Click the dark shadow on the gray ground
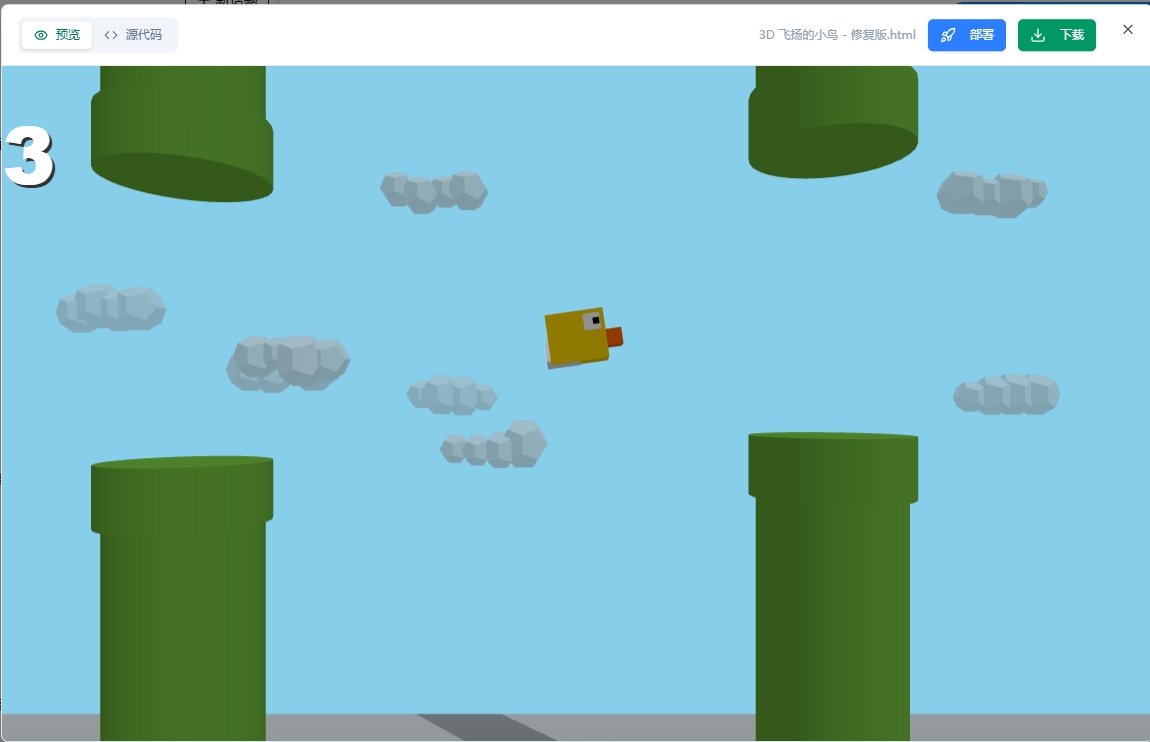Image resolution: width=1150 pixels, height=742 pixels. pyautogui.click(x=485, y=727)
